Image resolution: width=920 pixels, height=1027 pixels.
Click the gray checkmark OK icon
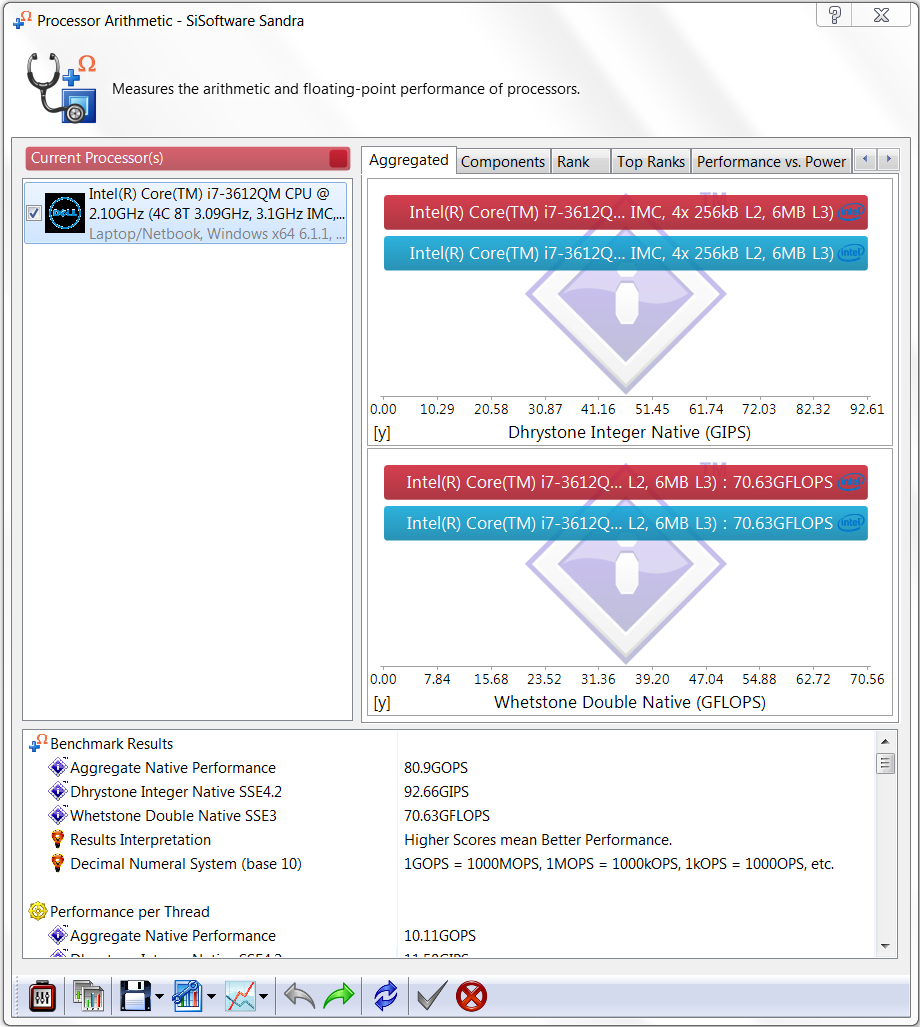(x=432, y=997)
